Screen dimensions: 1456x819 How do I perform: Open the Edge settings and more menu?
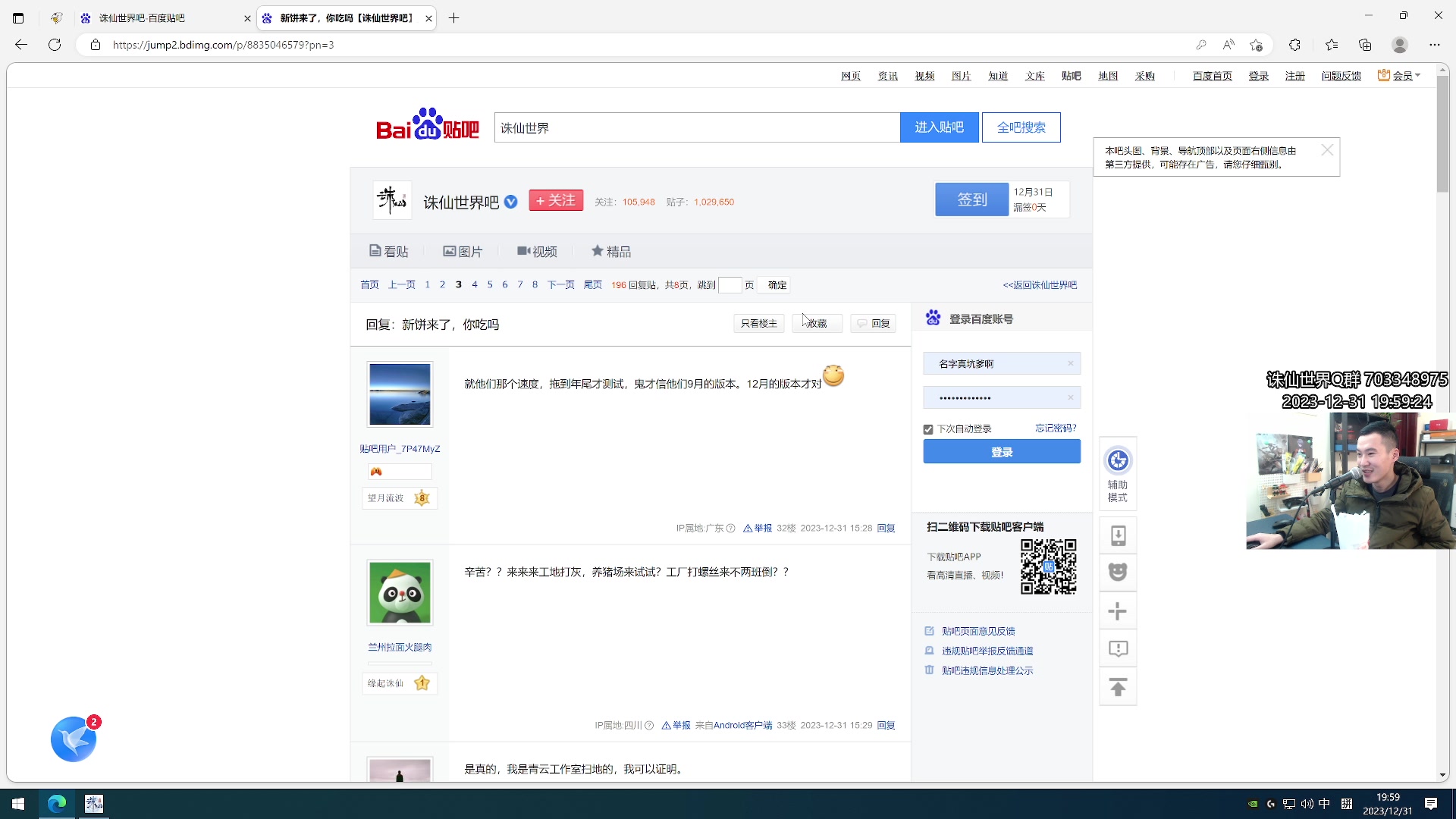tap(1435, 45)
